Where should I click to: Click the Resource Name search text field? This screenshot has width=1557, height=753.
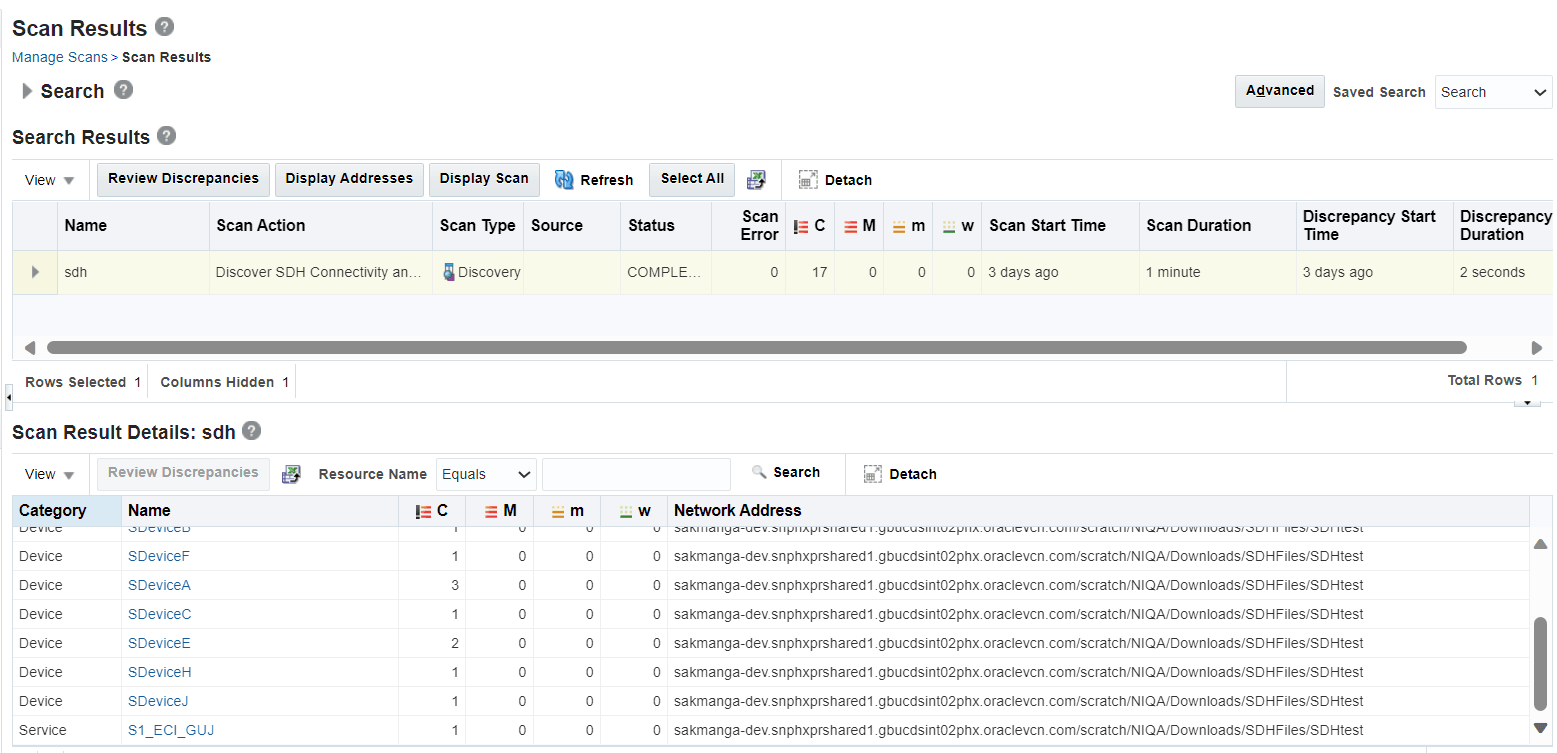pos(636,474)
